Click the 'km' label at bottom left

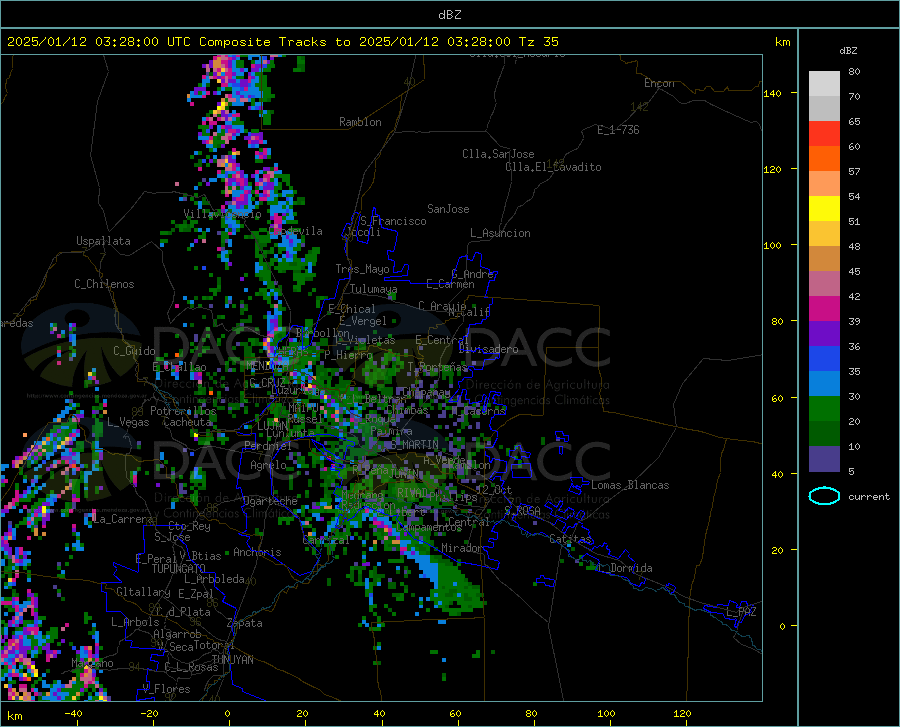click(14, 716)
